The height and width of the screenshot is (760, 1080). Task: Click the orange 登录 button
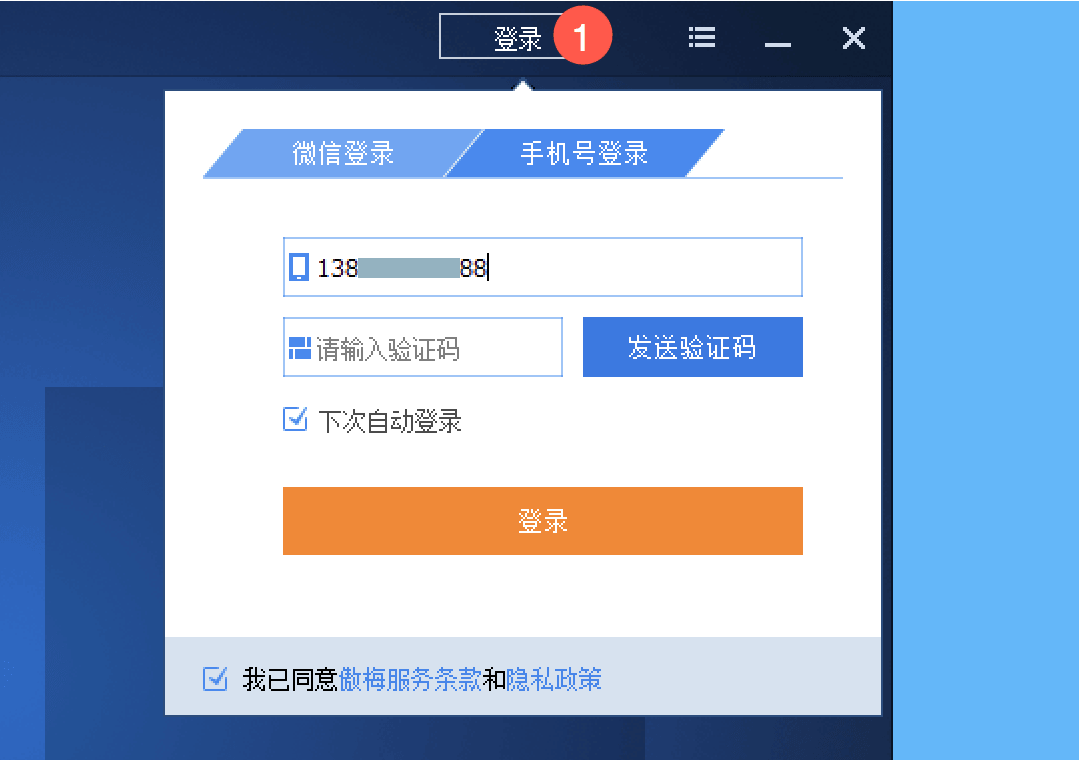pos(543,521)
